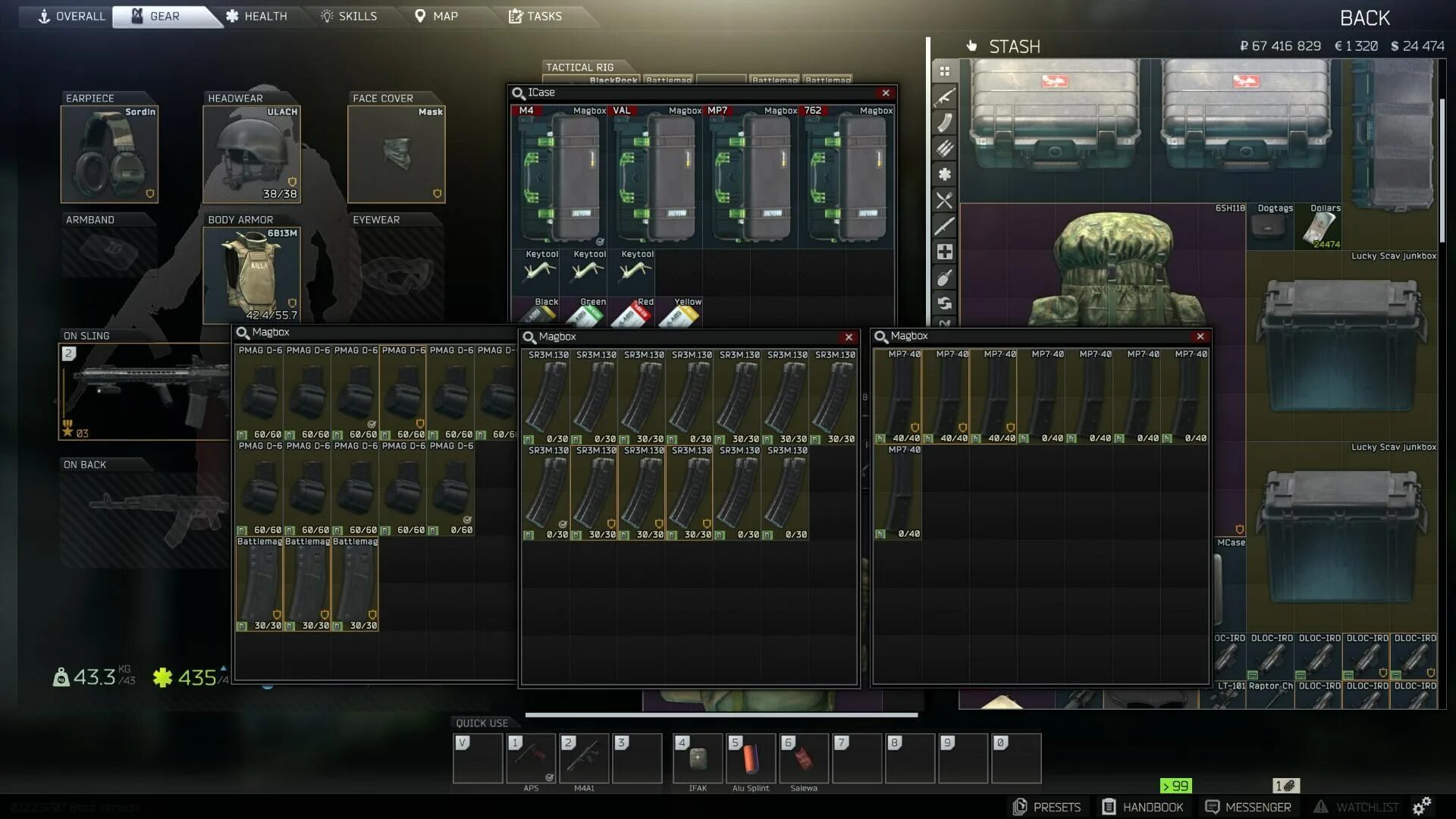Open the Presets menu
The height and width of the screenshot is (819, 1456).
(x=1047, y=807)
